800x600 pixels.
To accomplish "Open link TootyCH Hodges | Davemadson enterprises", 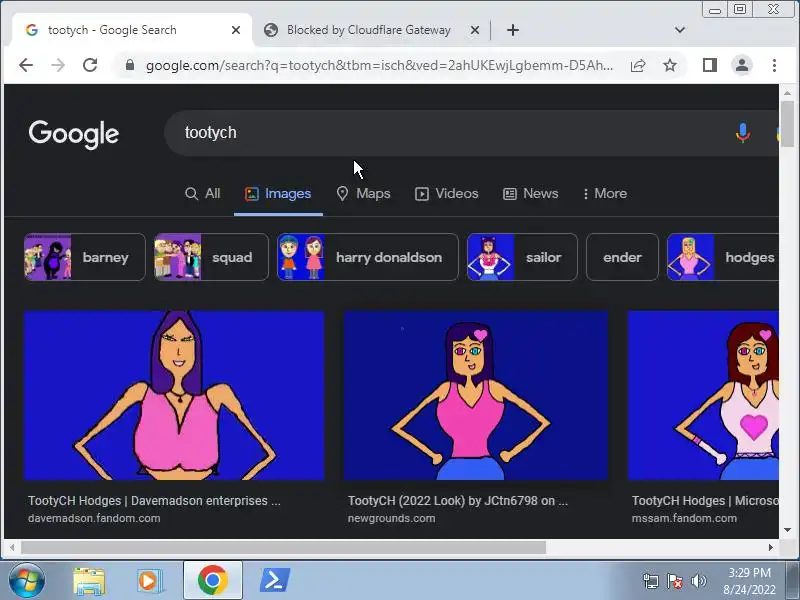I will tap(154, 501).
